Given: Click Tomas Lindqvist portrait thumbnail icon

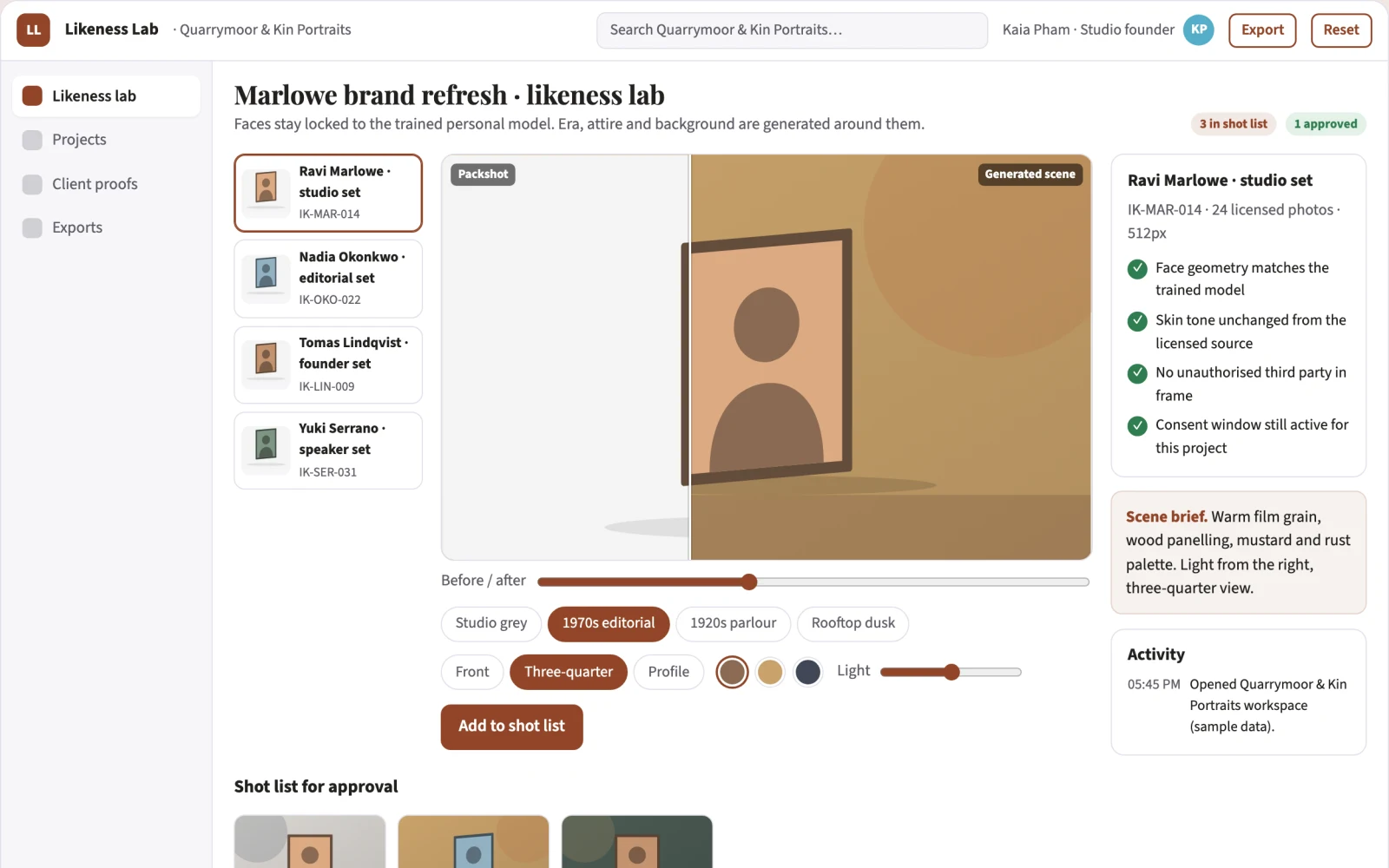Looking at the screenshot, I should click(266, 365).
